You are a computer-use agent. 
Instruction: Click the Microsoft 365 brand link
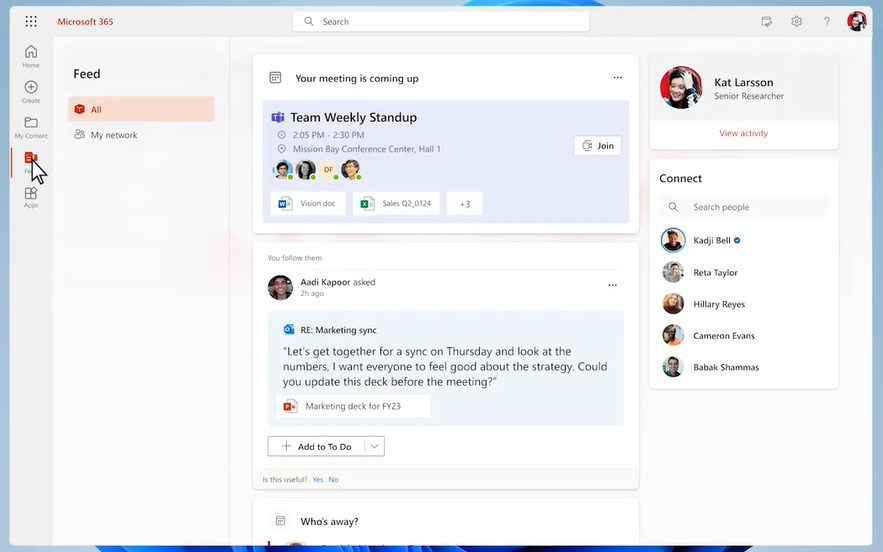coord(85,21)
